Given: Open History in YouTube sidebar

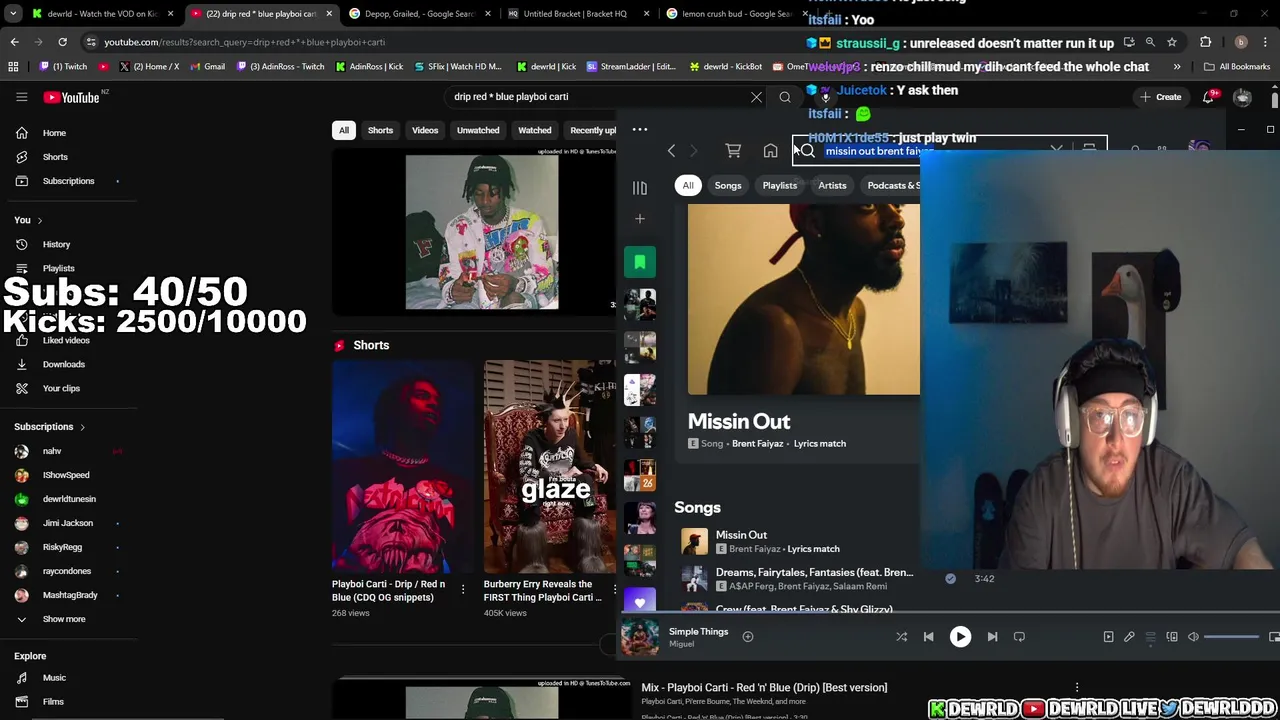Looking at the screenshot, I should [56, 244].
